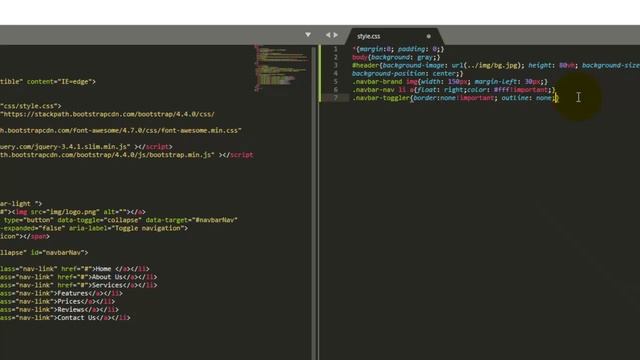Click the minimap in the left pane
Image resolution: width=640 pixels, height=360 pixels.
[281, 68]
